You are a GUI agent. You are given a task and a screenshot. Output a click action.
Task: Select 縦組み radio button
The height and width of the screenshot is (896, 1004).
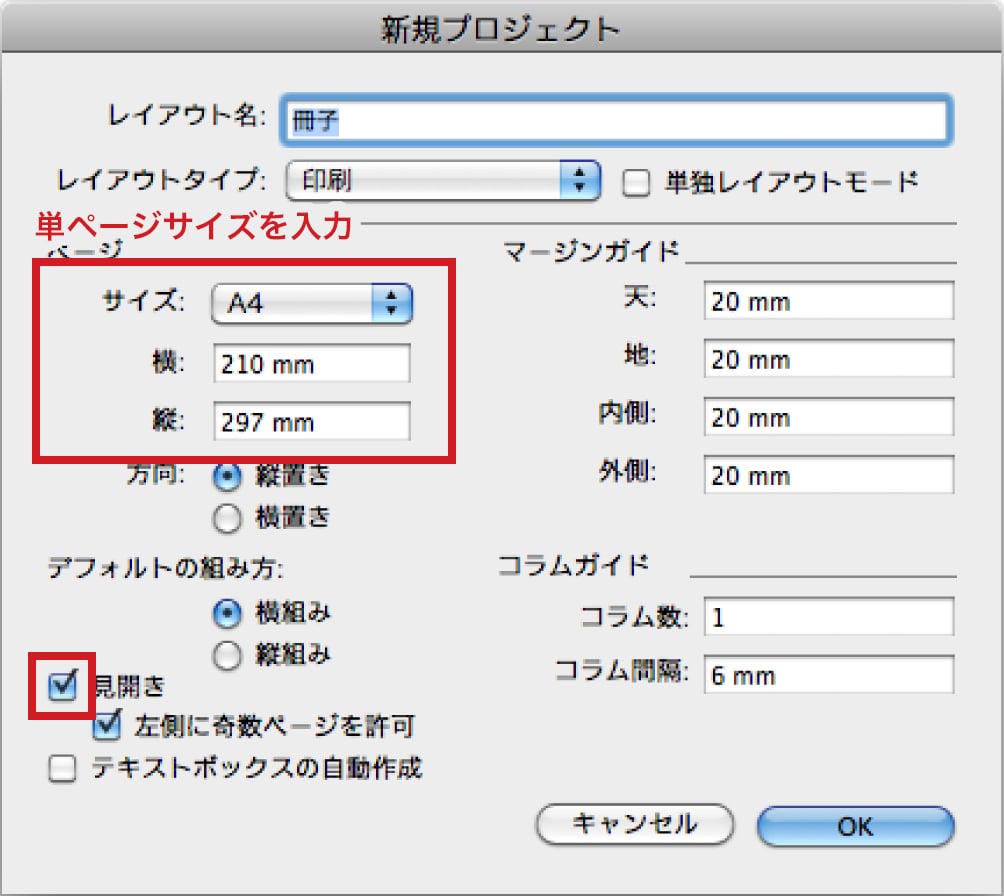pos(228,655)
